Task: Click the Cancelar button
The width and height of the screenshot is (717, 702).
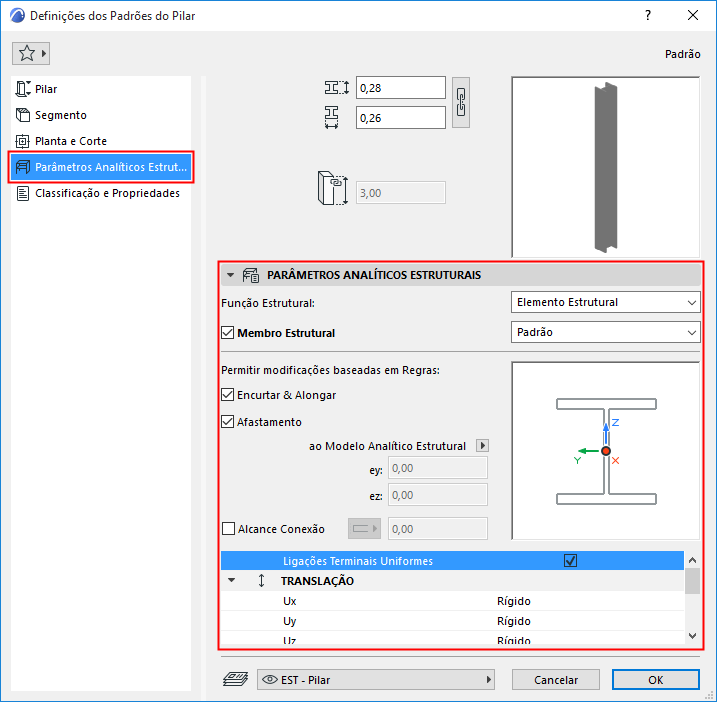Action: [556, 680]
